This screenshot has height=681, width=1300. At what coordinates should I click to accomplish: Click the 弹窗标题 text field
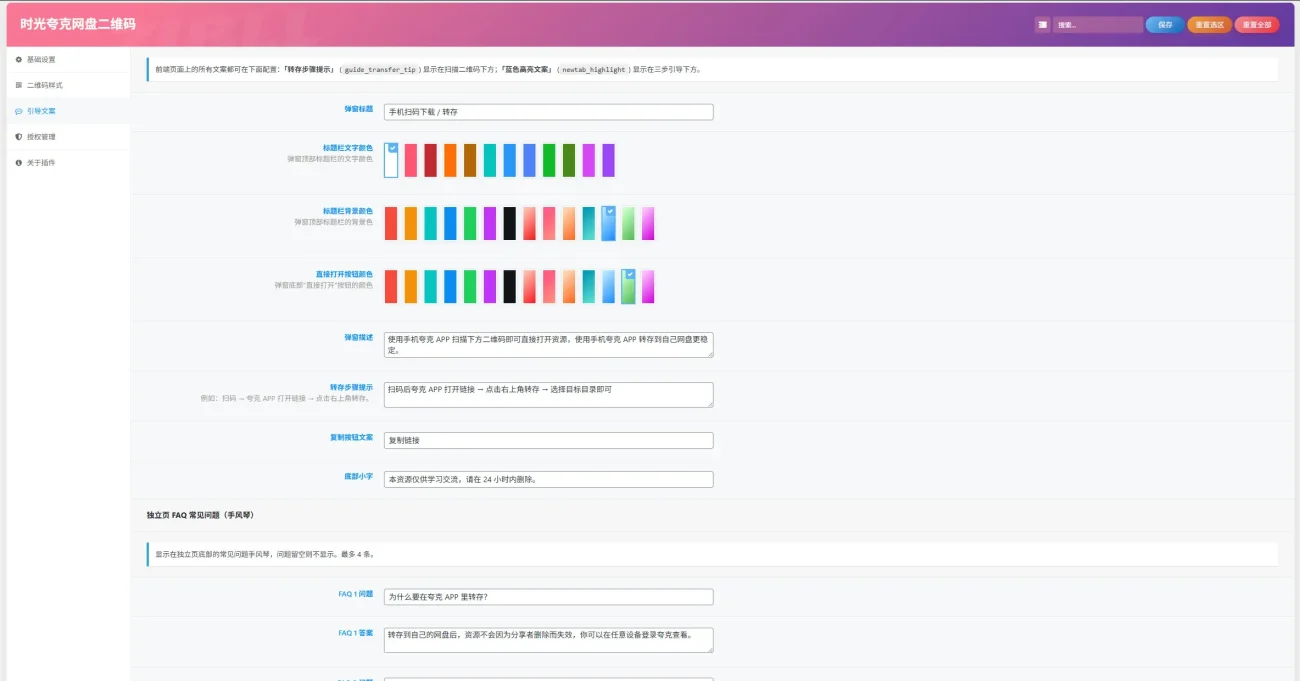(549, 112)
